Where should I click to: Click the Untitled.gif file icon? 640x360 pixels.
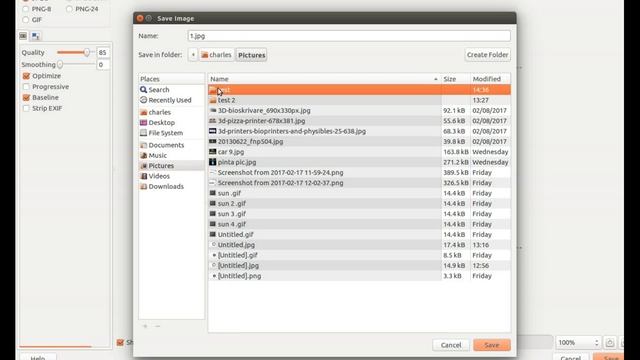click(x=213, y=234)
